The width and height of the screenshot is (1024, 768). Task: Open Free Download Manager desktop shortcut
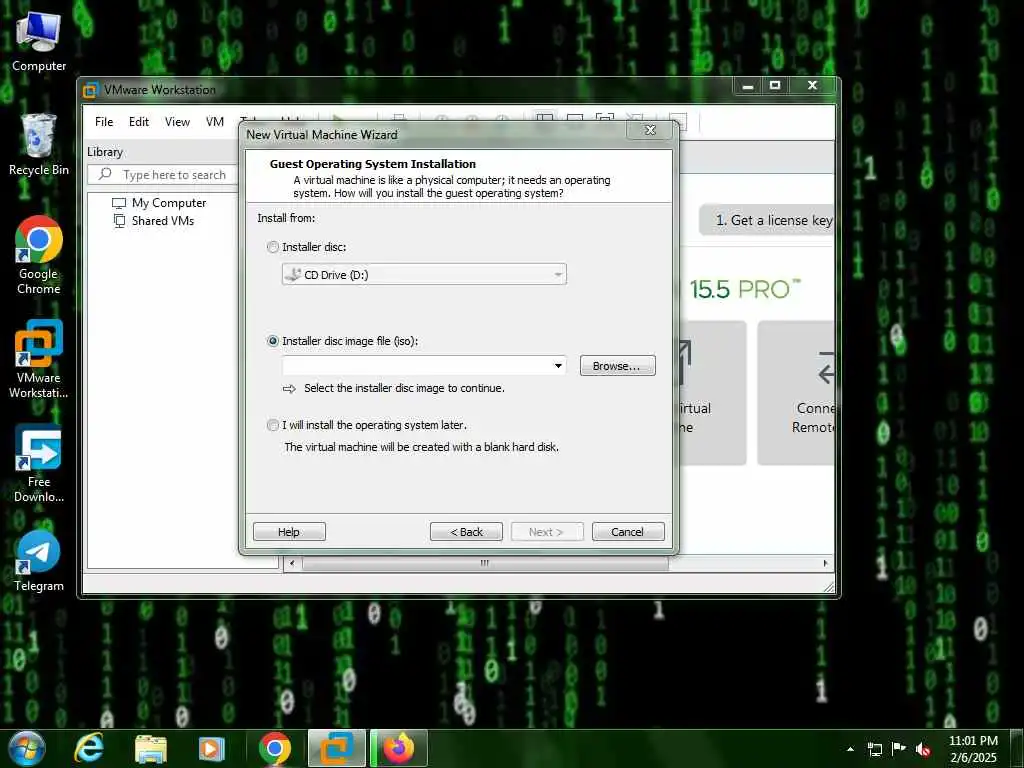pos(39,464)
